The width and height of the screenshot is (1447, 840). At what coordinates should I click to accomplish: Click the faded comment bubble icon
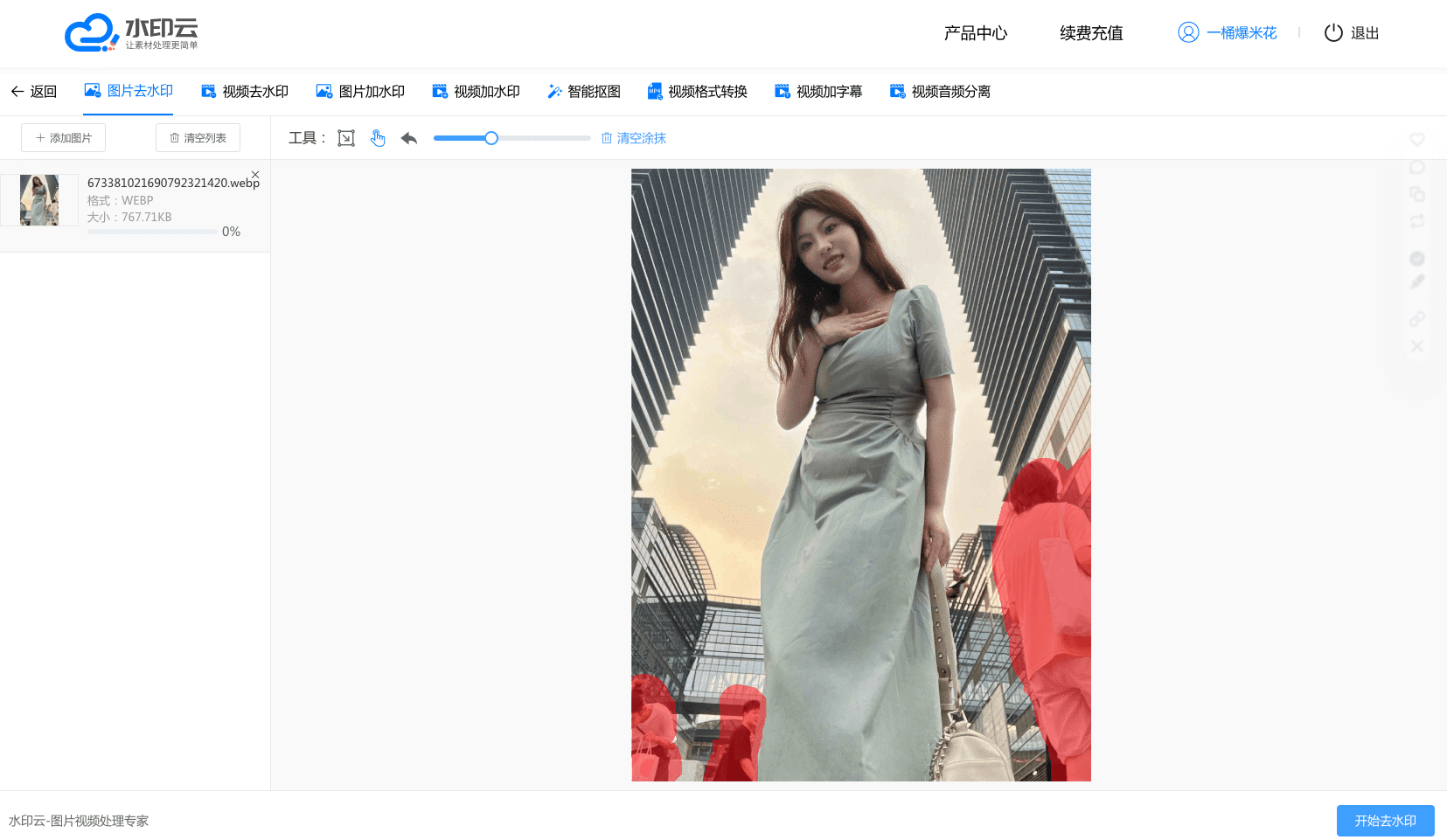point(1417,167)
